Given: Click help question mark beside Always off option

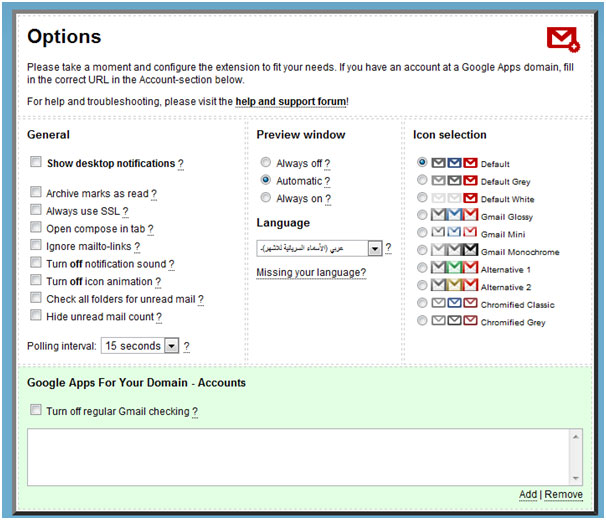Looking at the screenshot, I should [x=327, y=164].
